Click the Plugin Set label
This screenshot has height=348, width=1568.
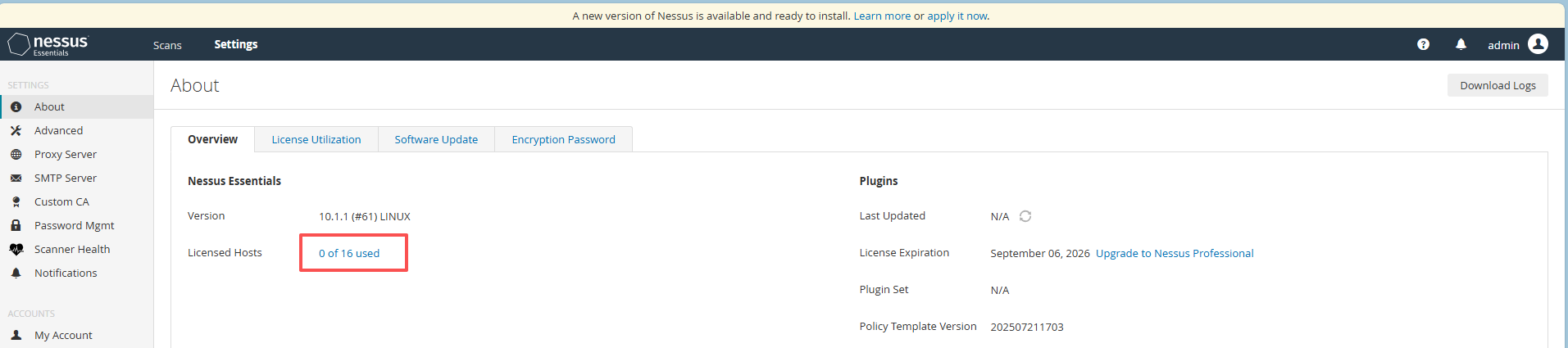click(884, 289)
